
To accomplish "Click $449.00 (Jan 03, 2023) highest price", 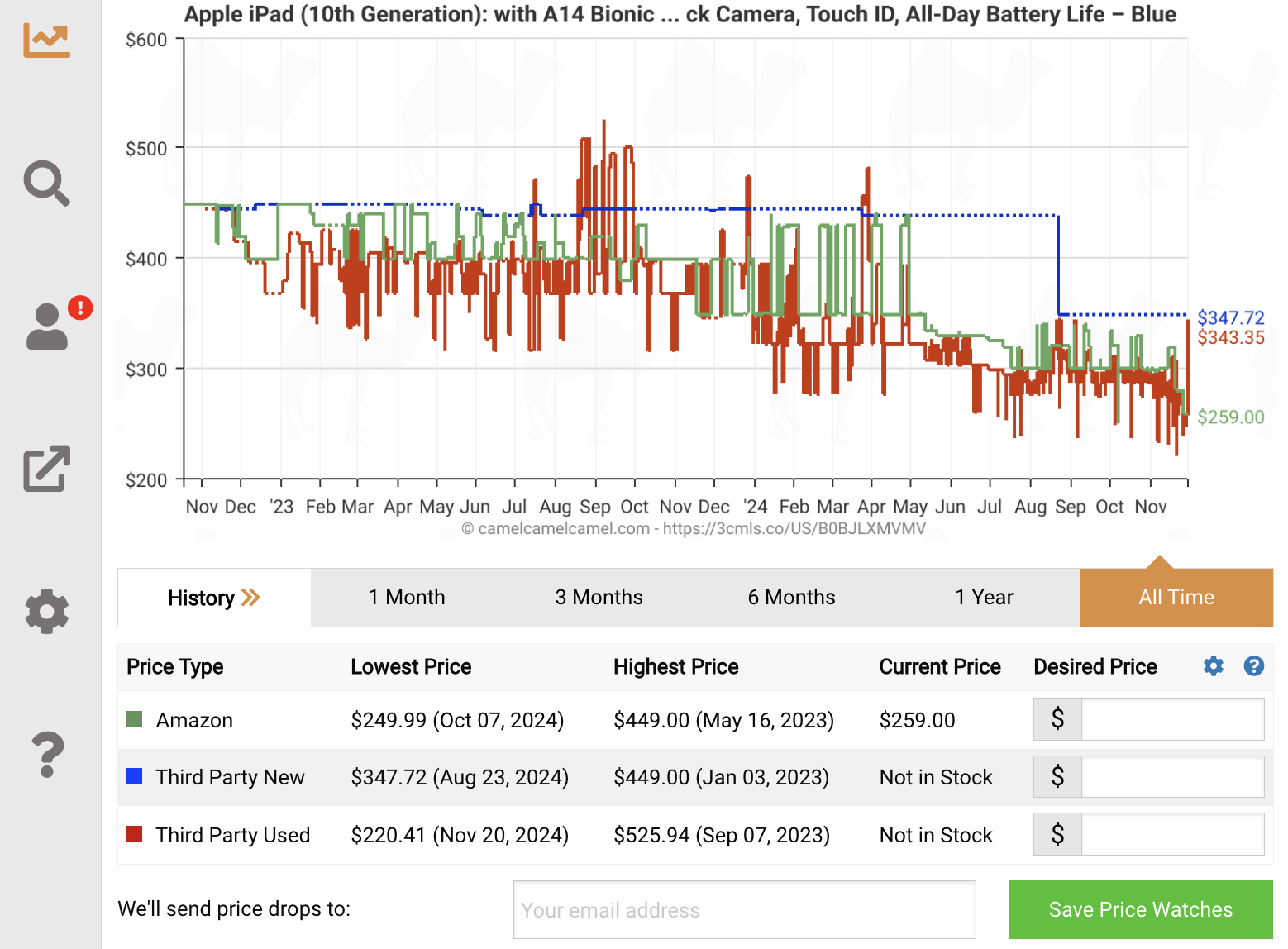I will pos(721,777).
